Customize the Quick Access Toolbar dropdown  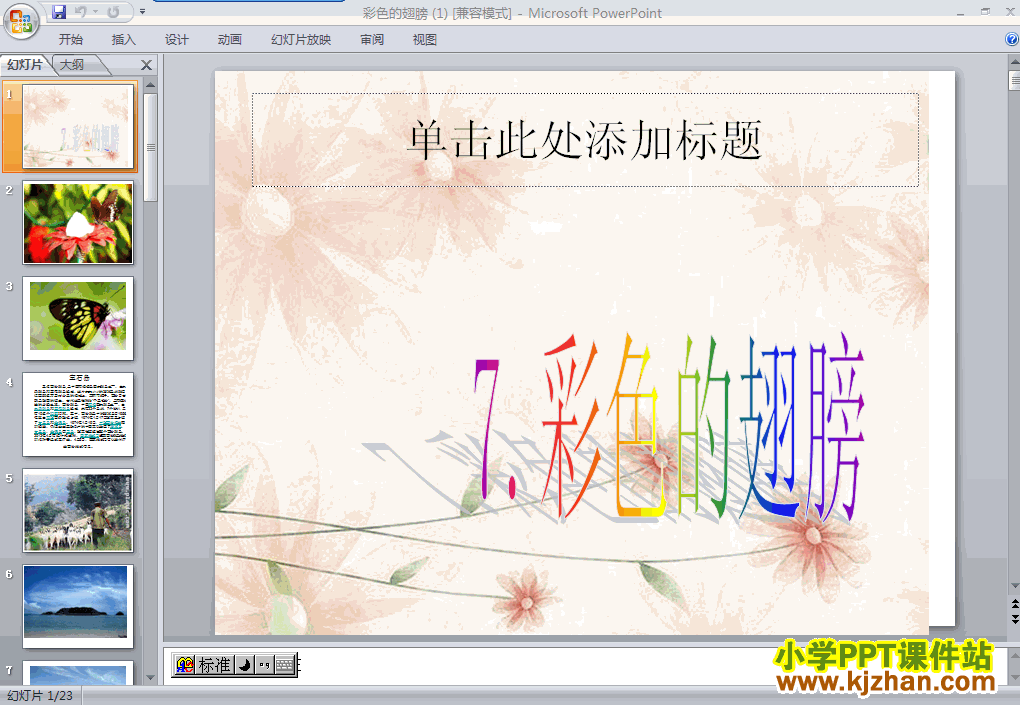tap(142, 12)
